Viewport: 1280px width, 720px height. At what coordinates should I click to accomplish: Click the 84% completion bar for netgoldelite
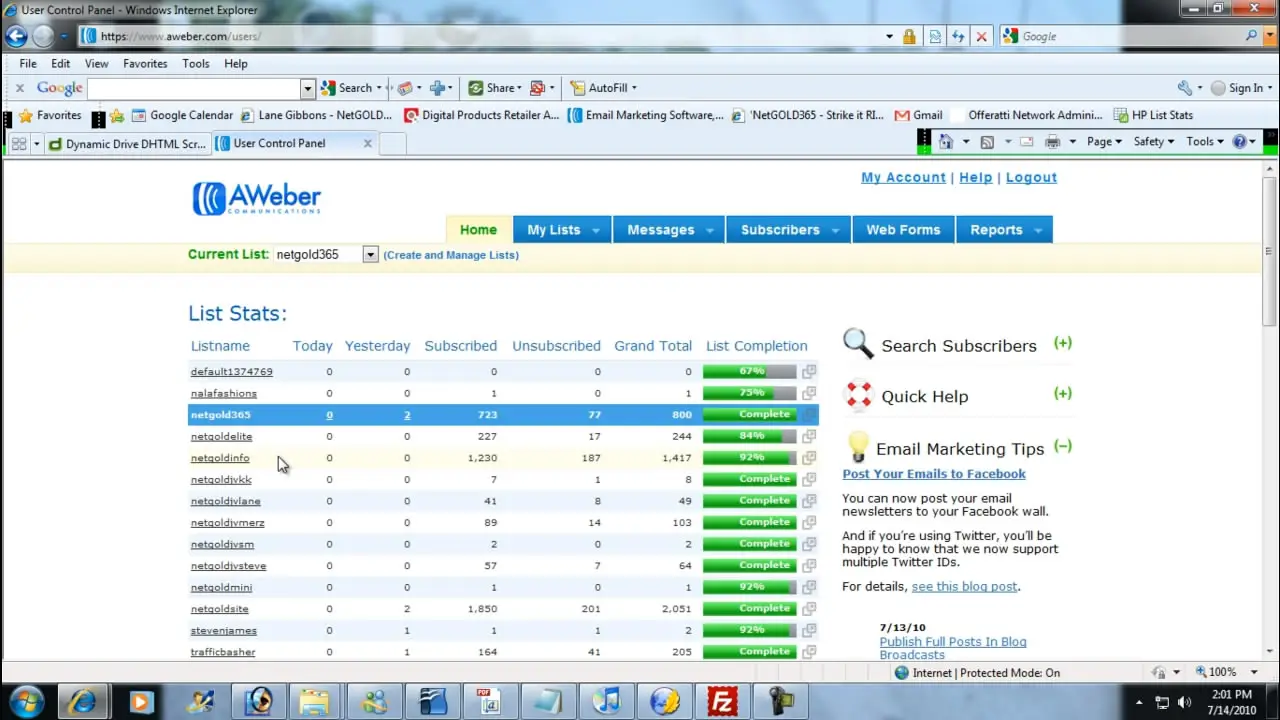[x=750, y=436]
